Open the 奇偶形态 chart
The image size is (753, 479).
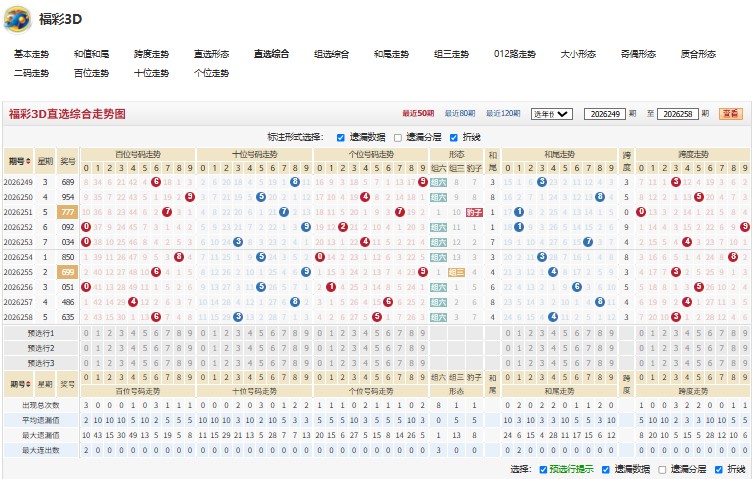(x=638, y=54)
